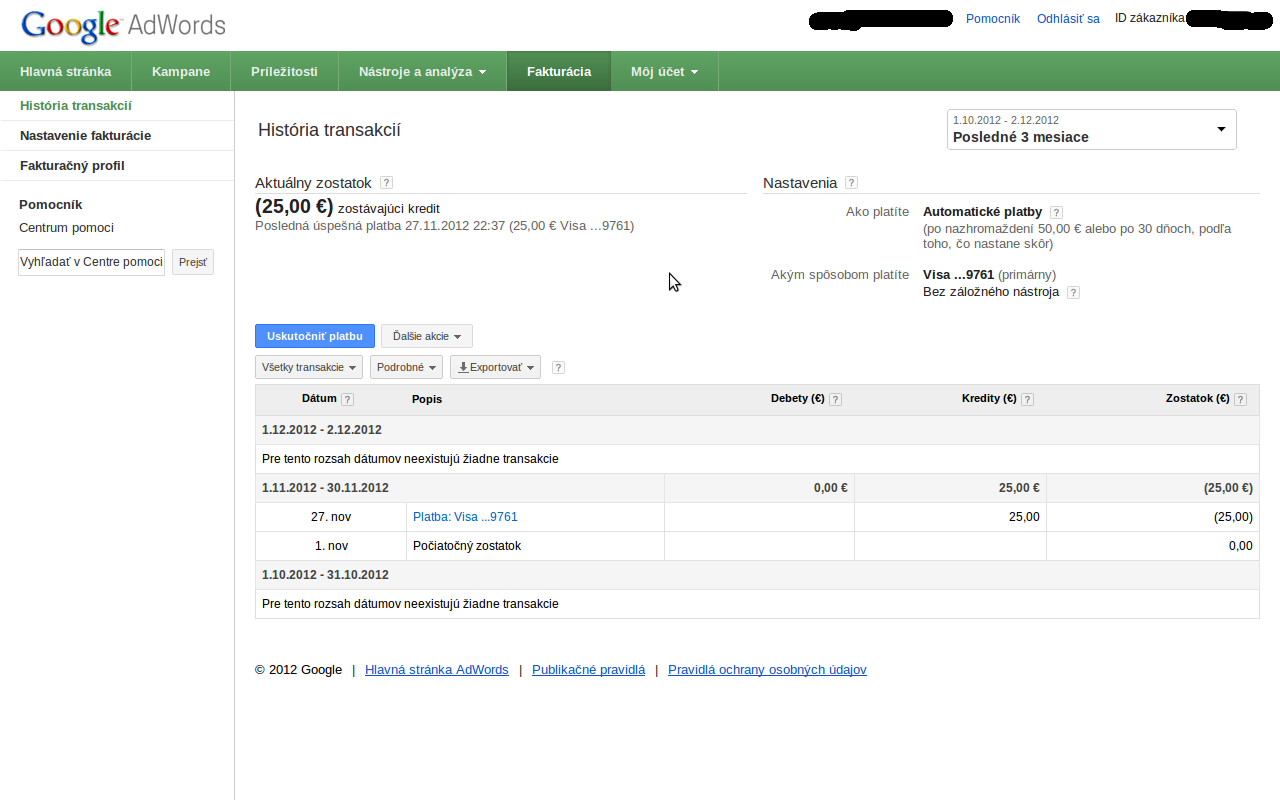
Task: Open the Všetky transakcie filter dropdown
Action: click(309, 367)
